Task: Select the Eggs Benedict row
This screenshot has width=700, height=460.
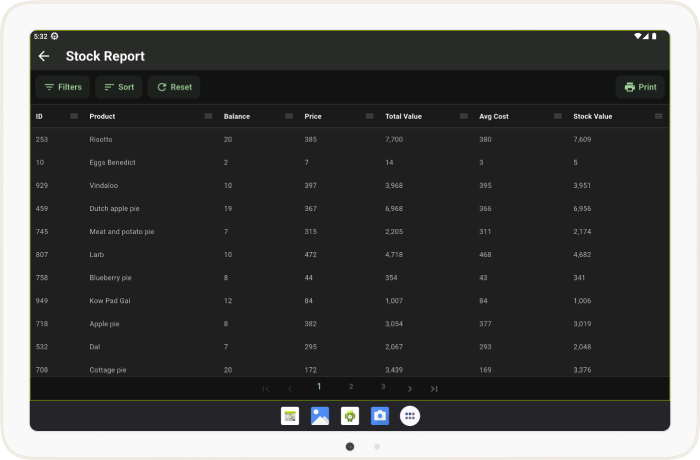Action: (350, 163)
